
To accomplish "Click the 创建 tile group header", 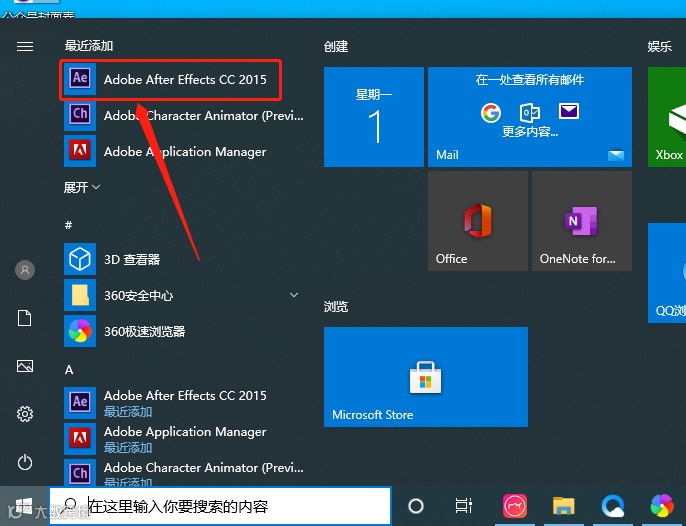I will tap(336, 46).
